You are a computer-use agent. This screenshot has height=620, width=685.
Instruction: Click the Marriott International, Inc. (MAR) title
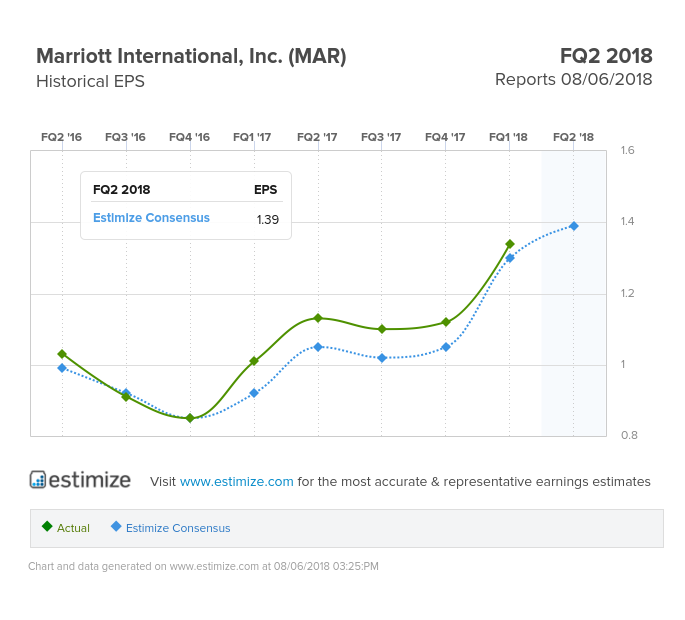[x=191, y=56]
